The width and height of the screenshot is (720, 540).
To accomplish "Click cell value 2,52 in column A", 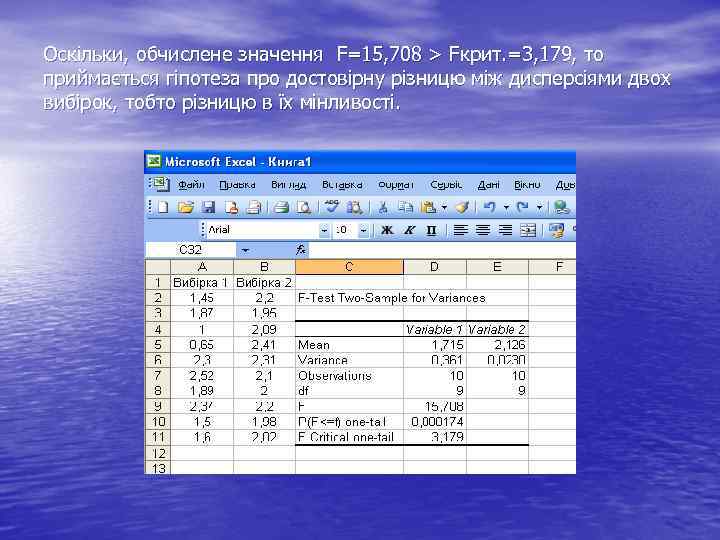I will (x=202, y=376).
